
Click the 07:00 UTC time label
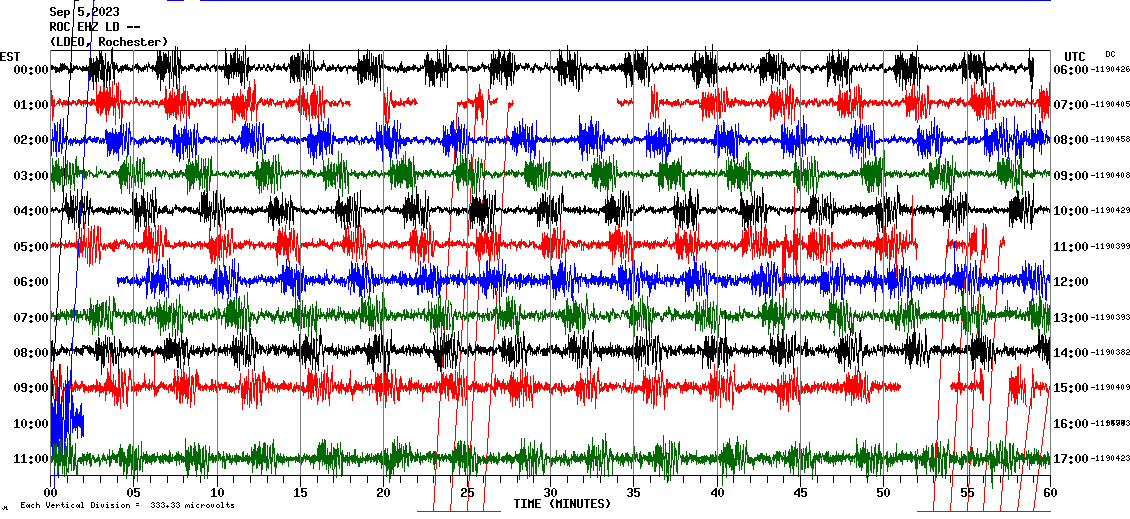(x=1071, y=105)
